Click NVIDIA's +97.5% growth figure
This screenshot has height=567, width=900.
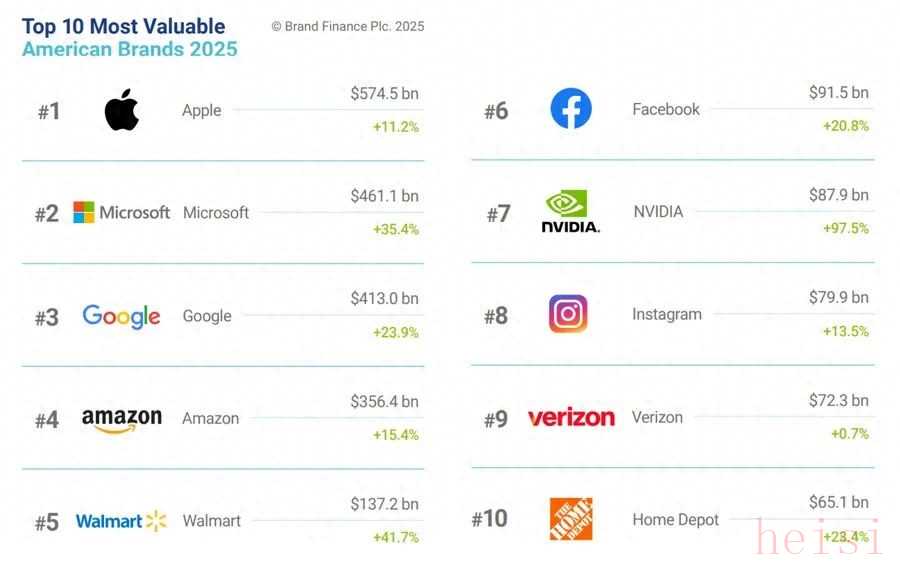[845, 229]
